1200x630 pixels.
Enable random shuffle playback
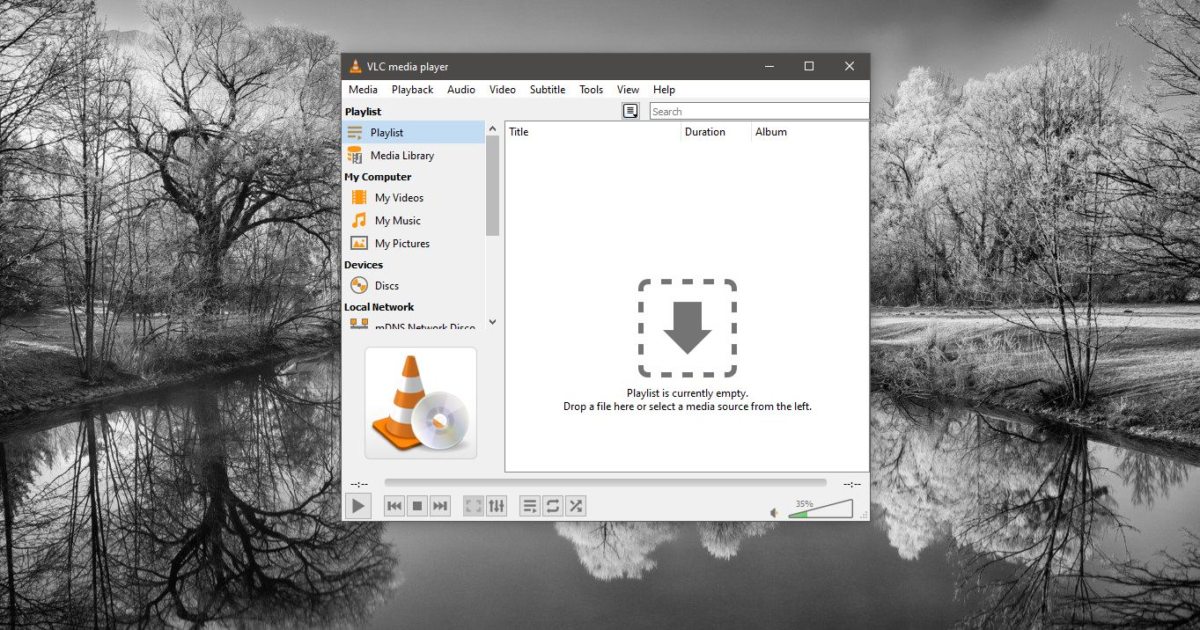[x=575, y=506]
